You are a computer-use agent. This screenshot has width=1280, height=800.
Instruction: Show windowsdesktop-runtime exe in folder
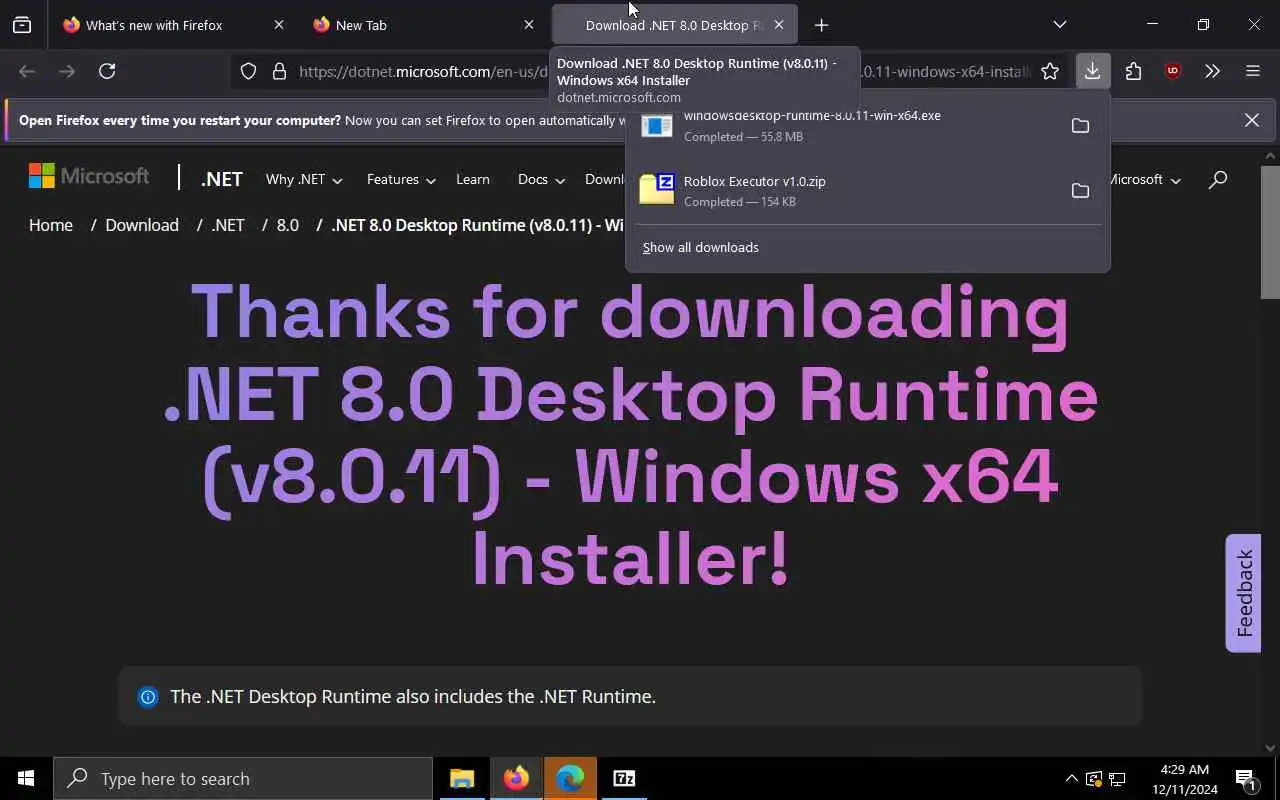1080,125
